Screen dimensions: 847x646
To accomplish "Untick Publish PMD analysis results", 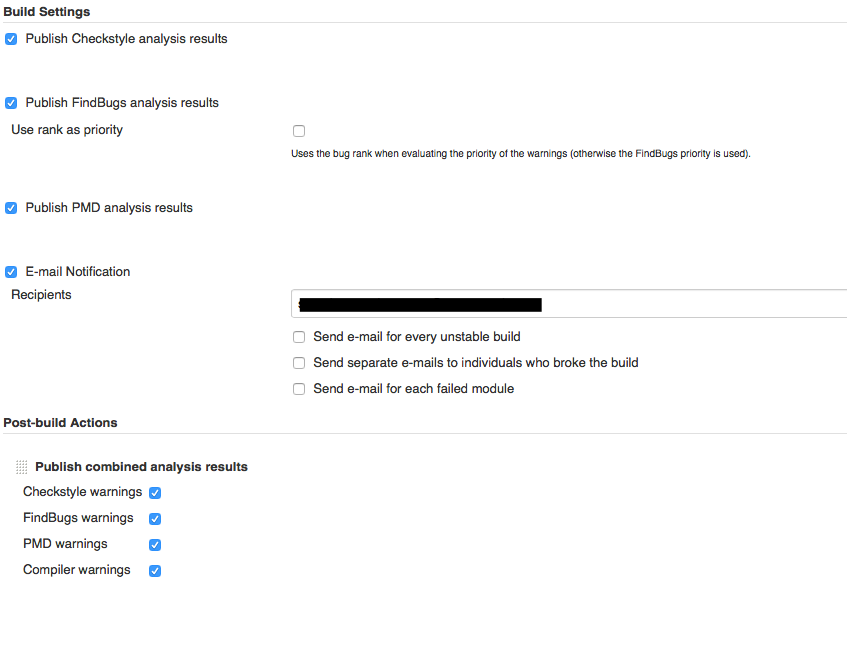I will 11,208.
